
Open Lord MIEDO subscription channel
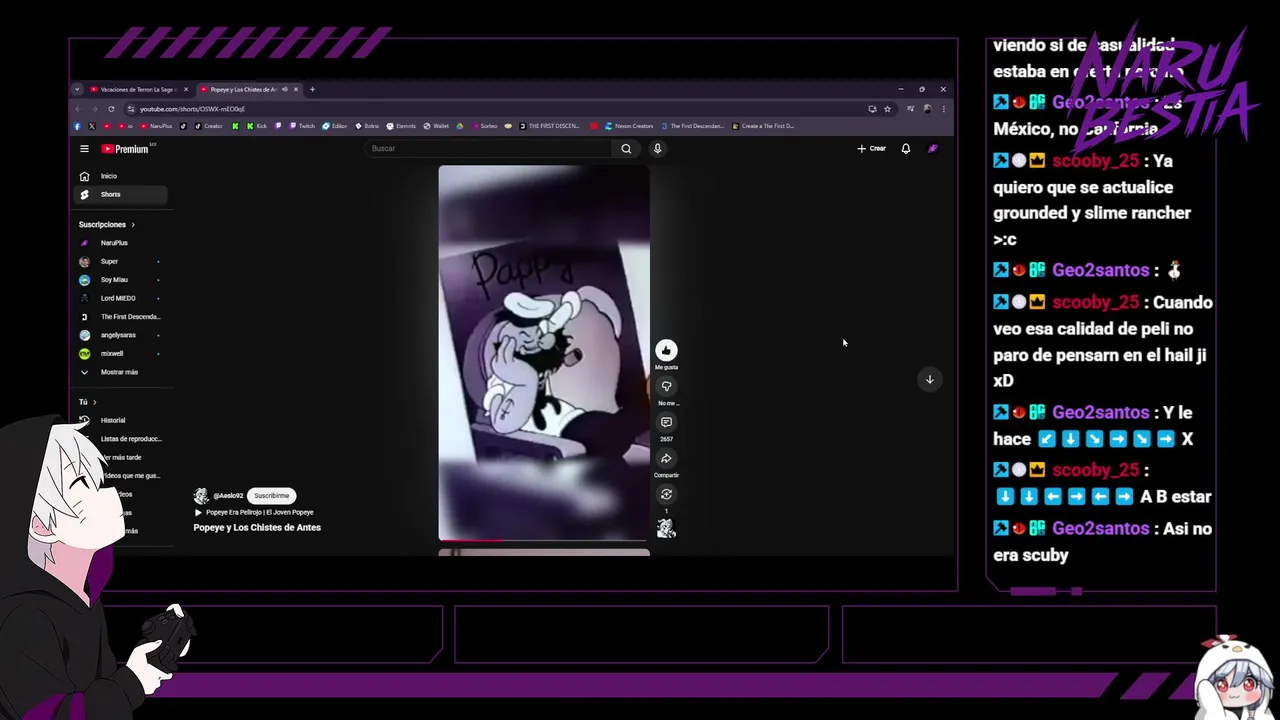(x=121, y=298)
